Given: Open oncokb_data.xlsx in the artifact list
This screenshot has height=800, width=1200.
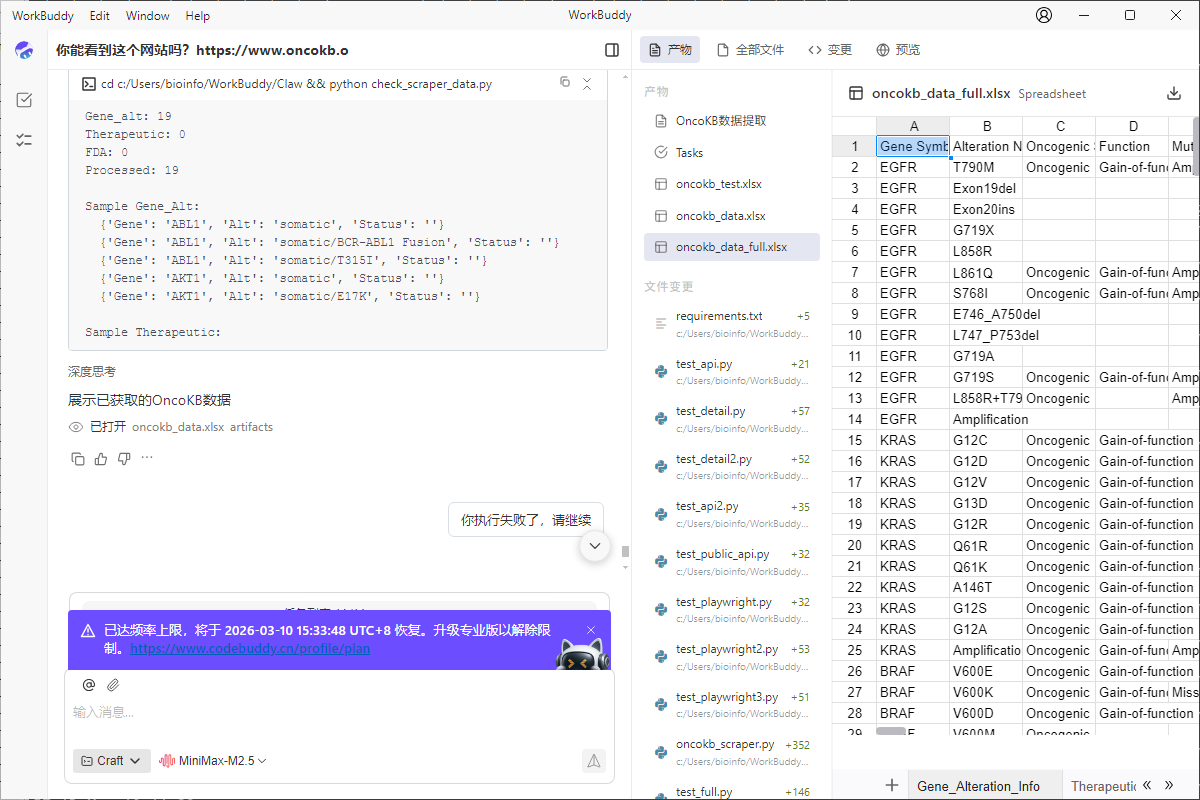Looking at the screenshot, I should pyautogui.click(x=732, y=216).
